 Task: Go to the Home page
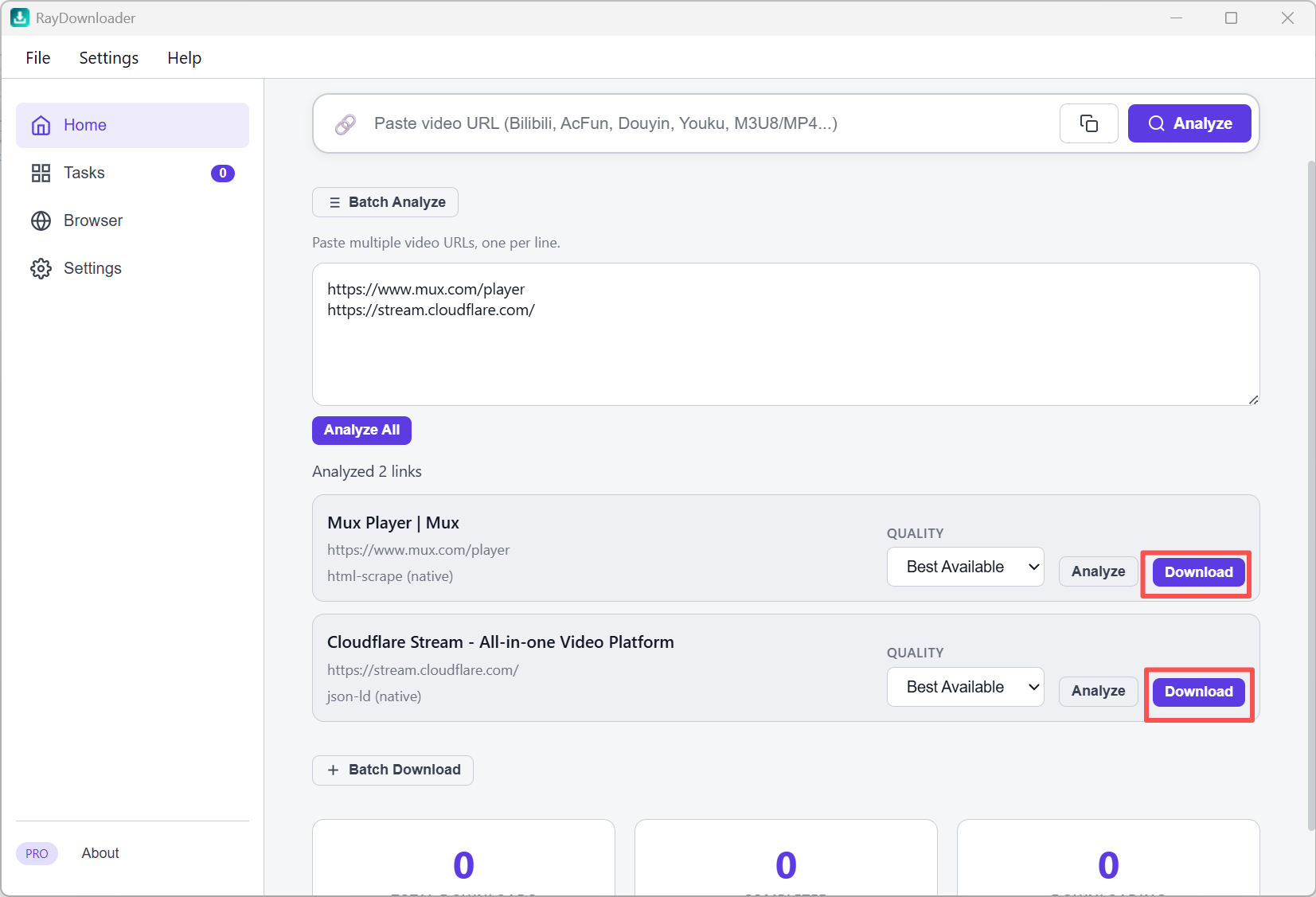tap(132, 125)
